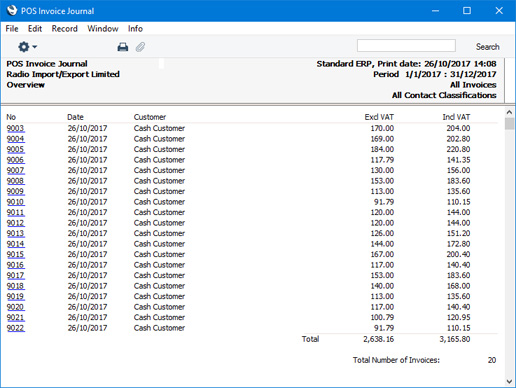Click the date of invoice 9015
Screen dimensions: 516x388
87,254
